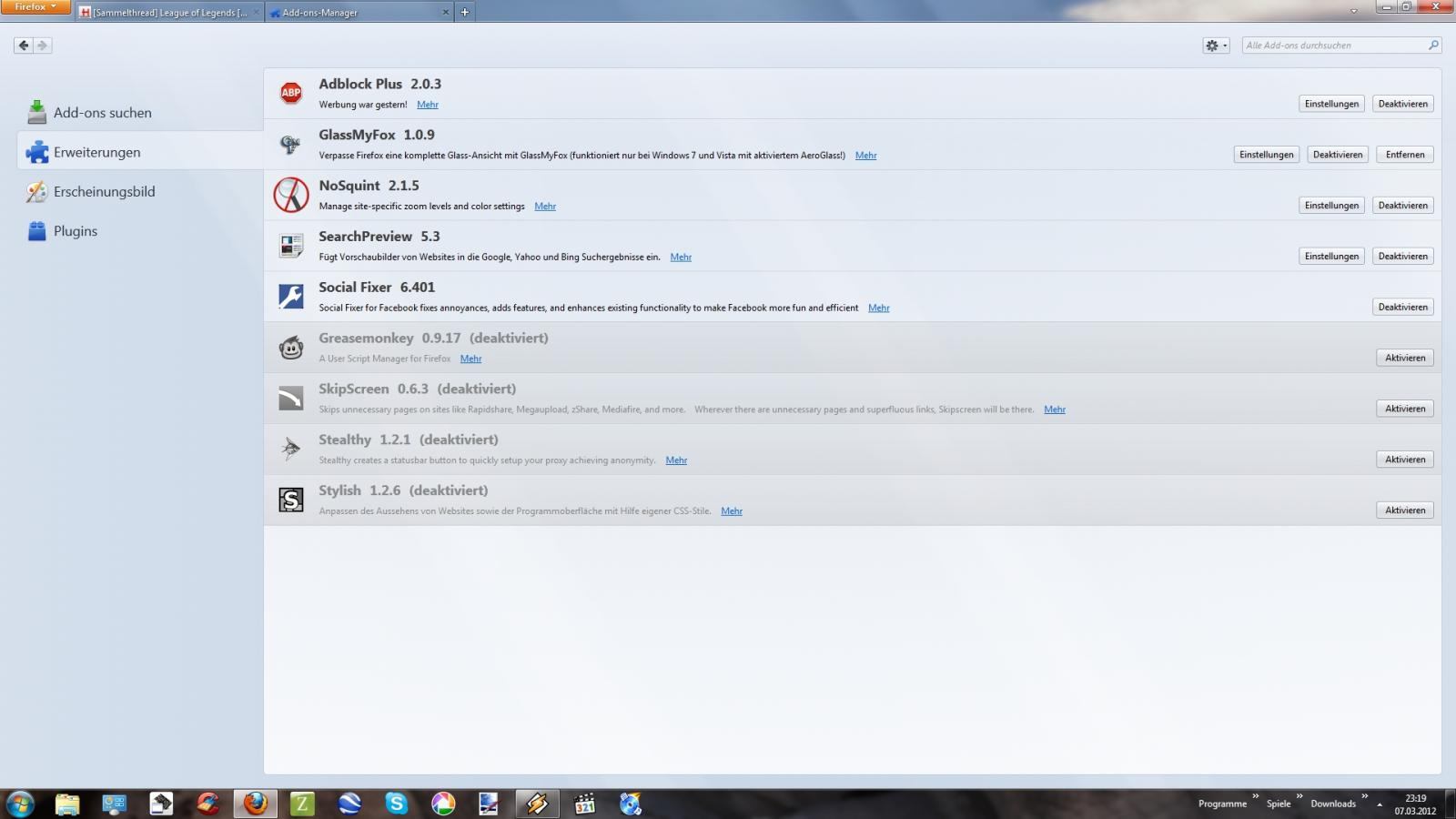Select the Add-ons-Manager tab
Viewport: 1456px width, 819px height.
point(360,12)
